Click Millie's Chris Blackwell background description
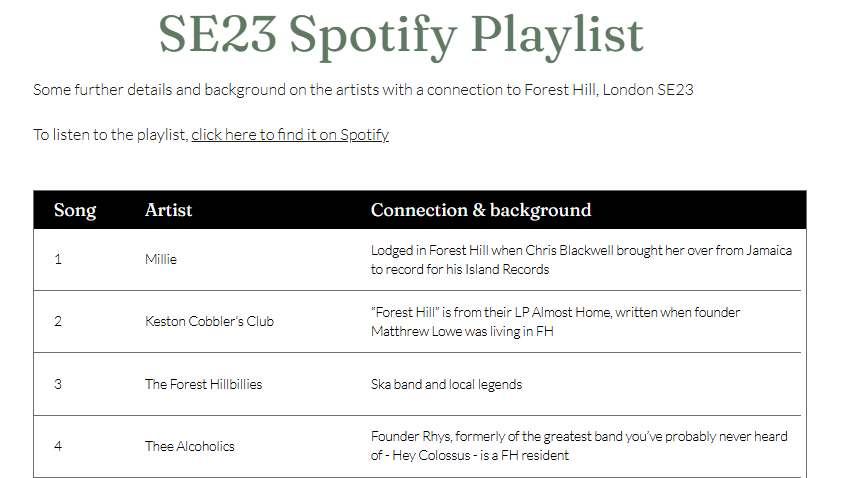The width and height of the screenshot is (841, 478). [581, 259]
